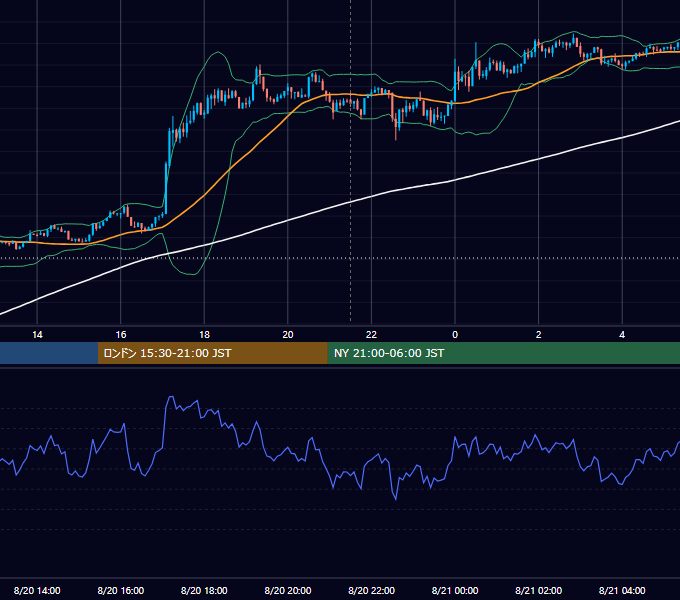Click the 8/21 00:00 date label

[455, 590]
